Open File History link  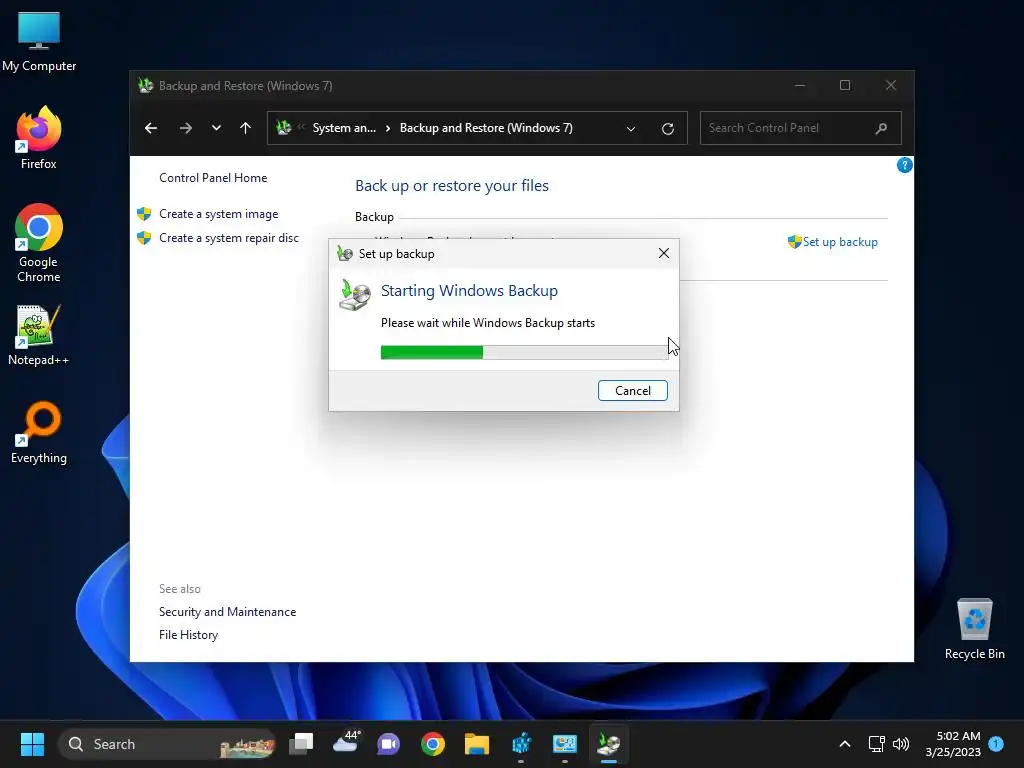188,635
